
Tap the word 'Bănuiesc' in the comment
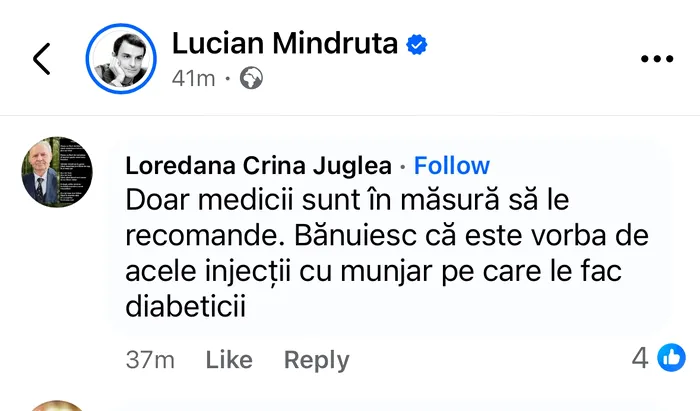click(304, 237)
